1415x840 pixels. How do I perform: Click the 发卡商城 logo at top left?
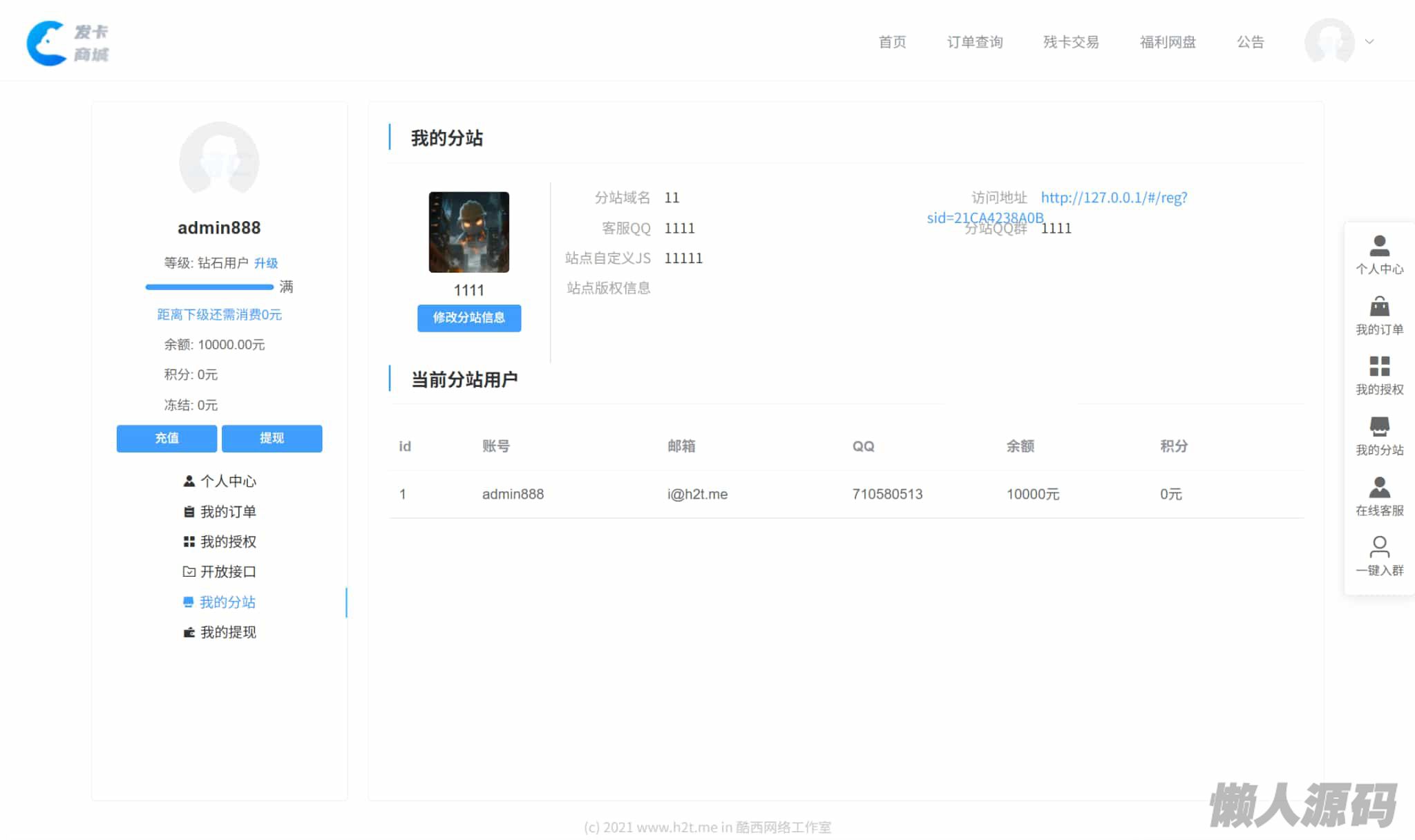(x=68, y=43)
